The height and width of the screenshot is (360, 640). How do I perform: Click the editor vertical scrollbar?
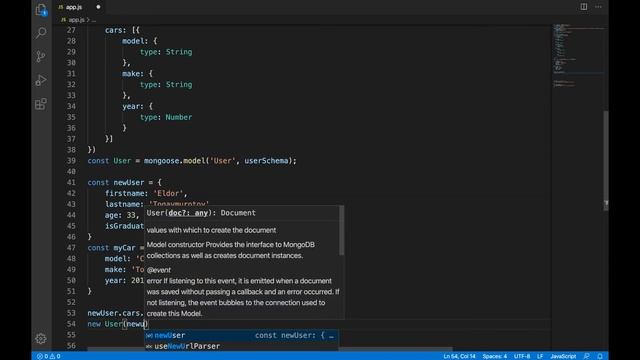(606, 160)
